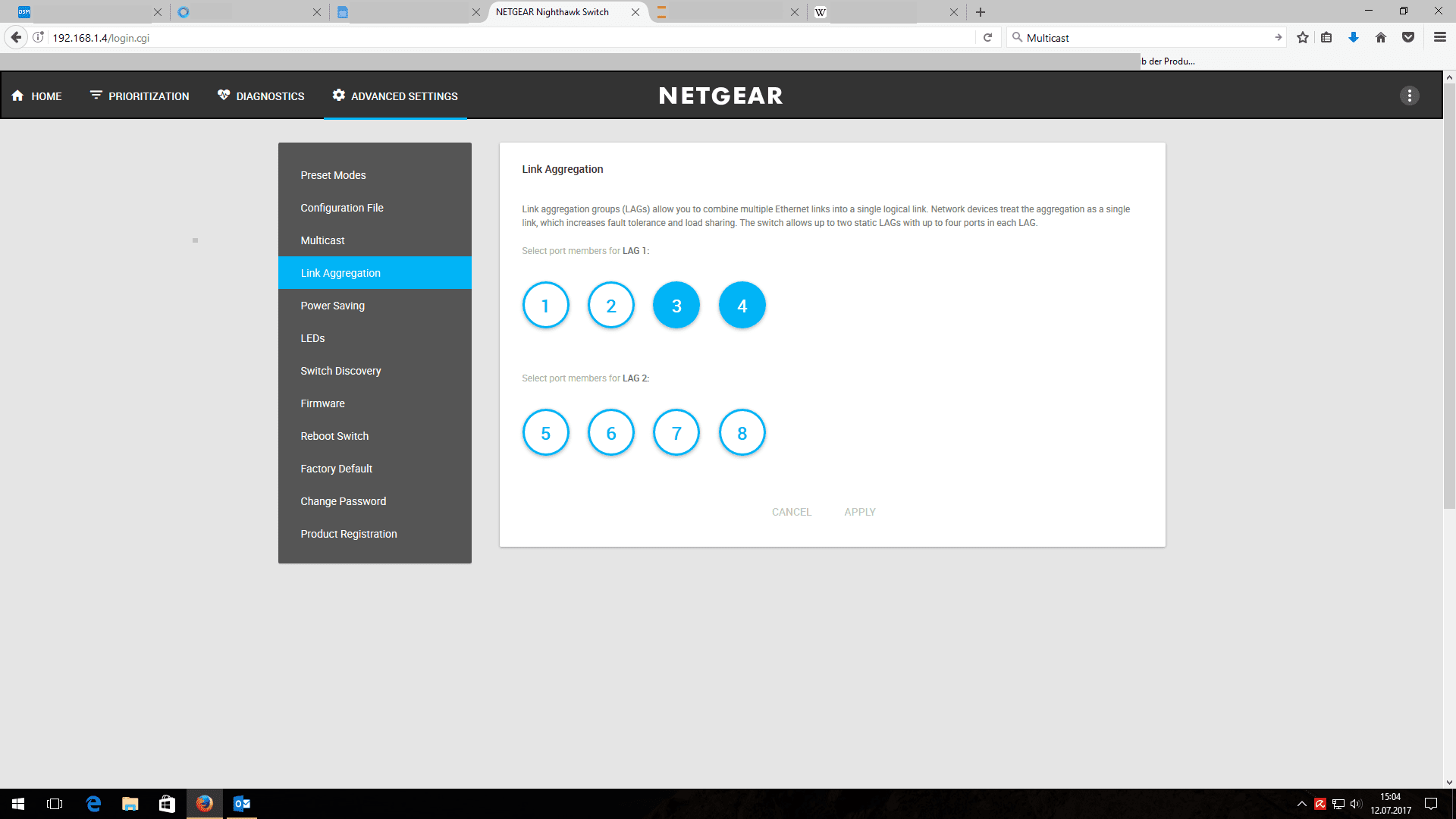Open the Change Password page
Screen dimensions: 1456x819
[x=375, y=501]
